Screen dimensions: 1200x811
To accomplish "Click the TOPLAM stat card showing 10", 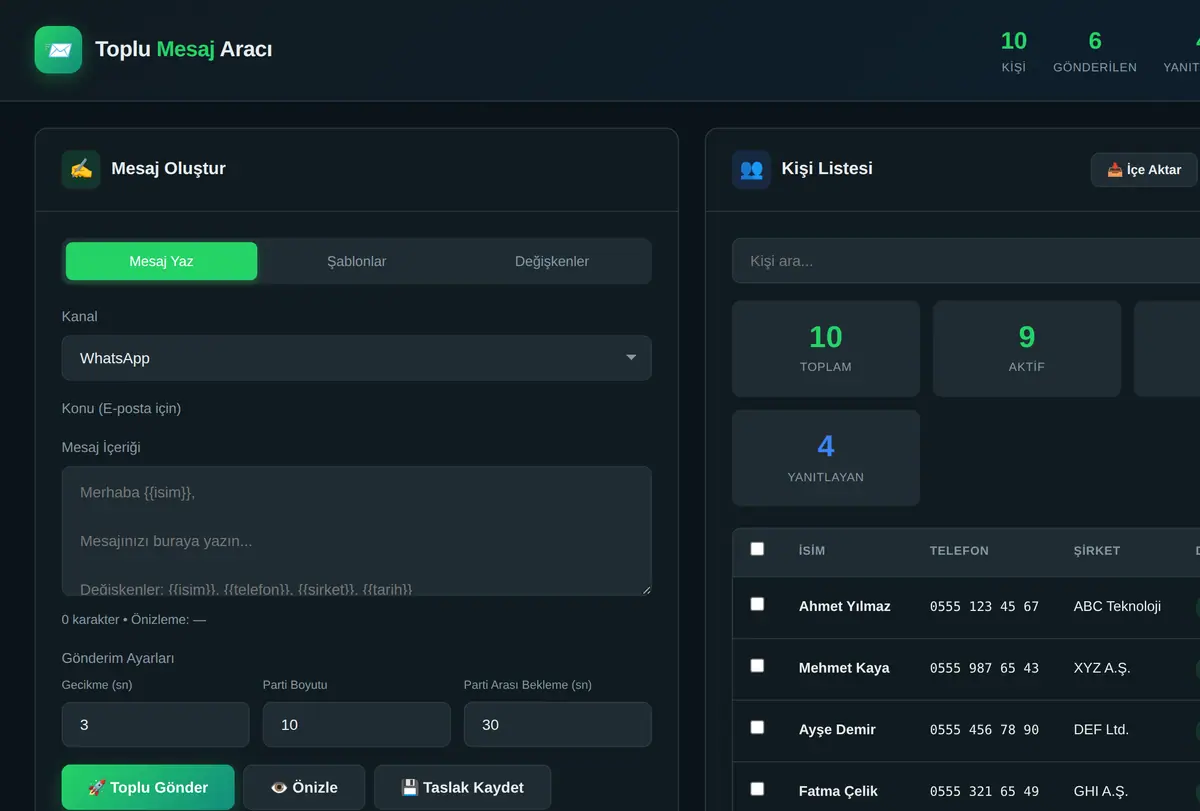I will (826, 349).
